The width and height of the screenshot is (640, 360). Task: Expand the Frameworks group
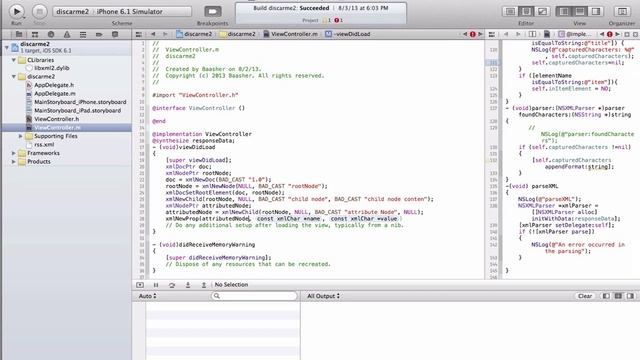(x=14, y=153)
